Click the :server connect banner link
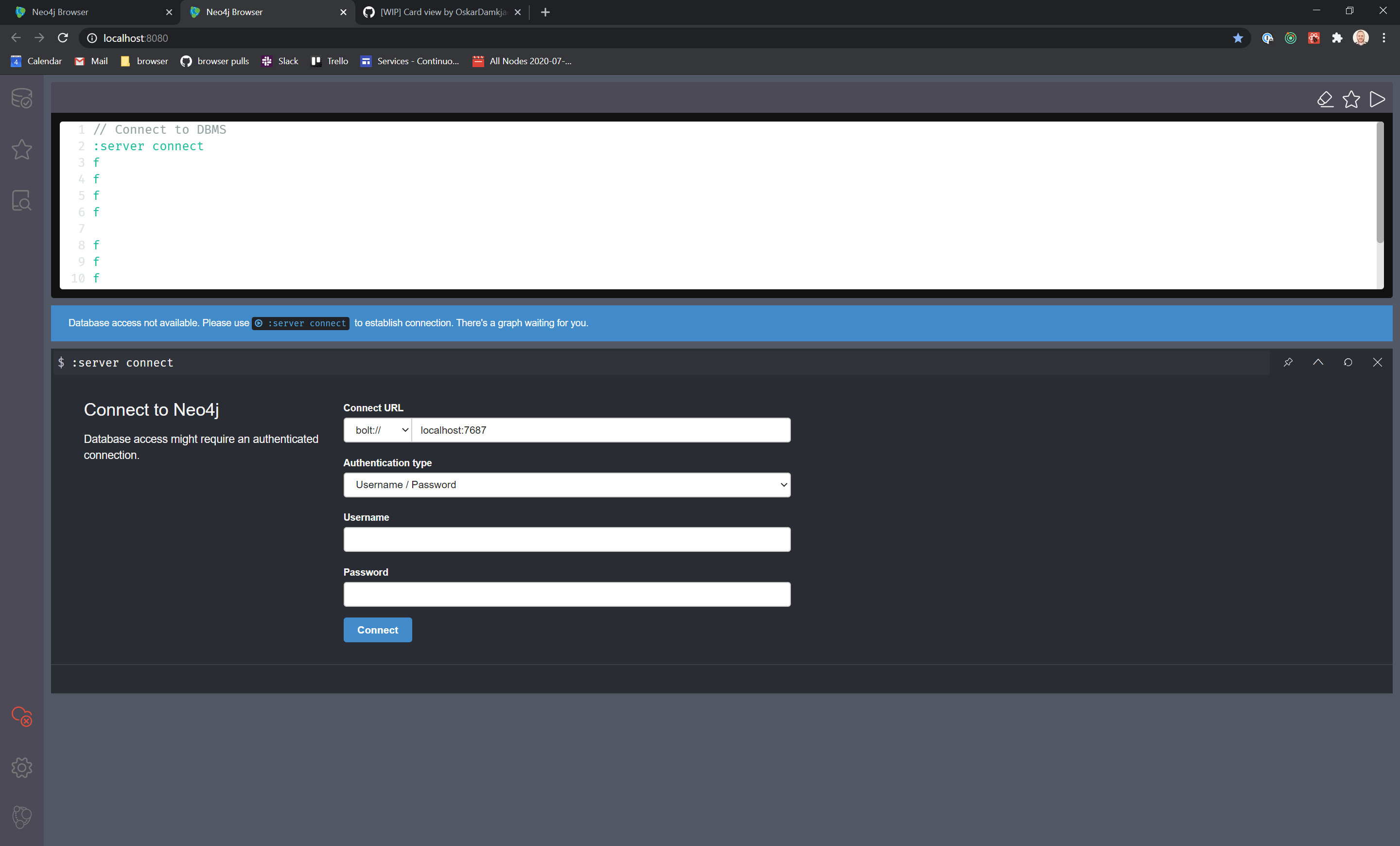The height and width of the screenshot is (846, 1400). pos(300,323)
